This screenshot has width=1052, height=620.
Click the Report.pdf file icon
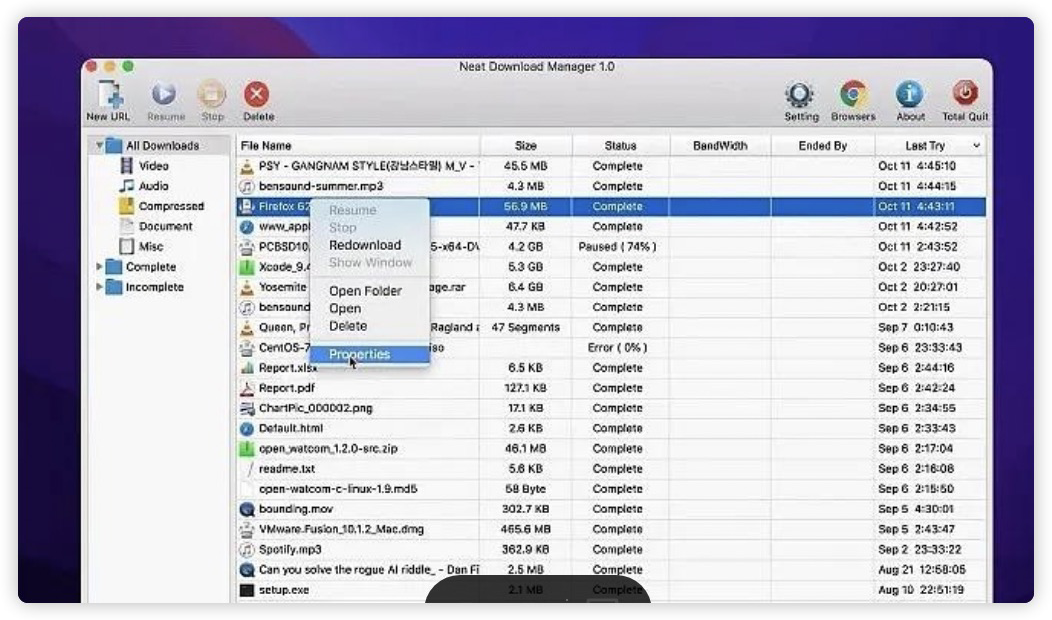247,388
